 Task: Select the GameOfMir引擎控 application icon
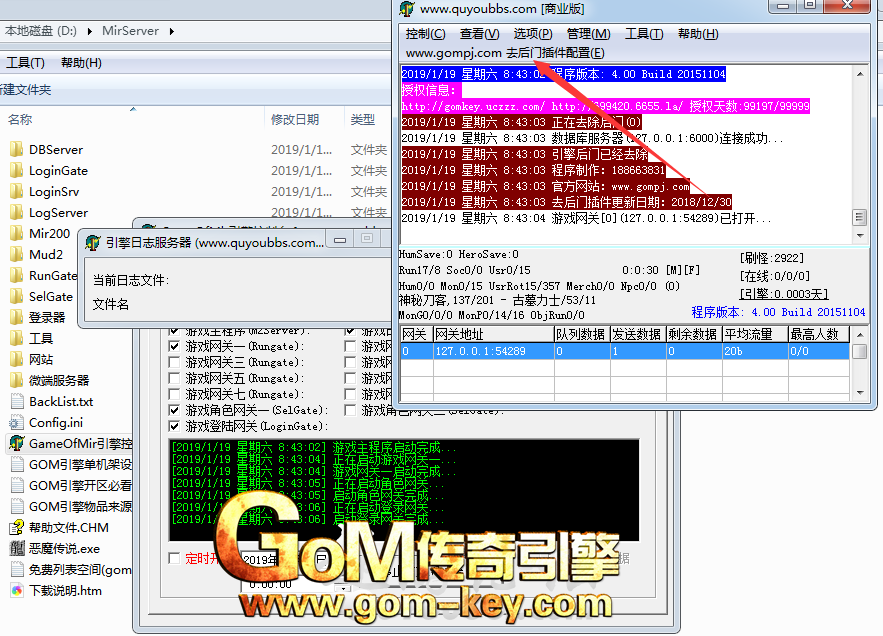(x=17, y=443)
